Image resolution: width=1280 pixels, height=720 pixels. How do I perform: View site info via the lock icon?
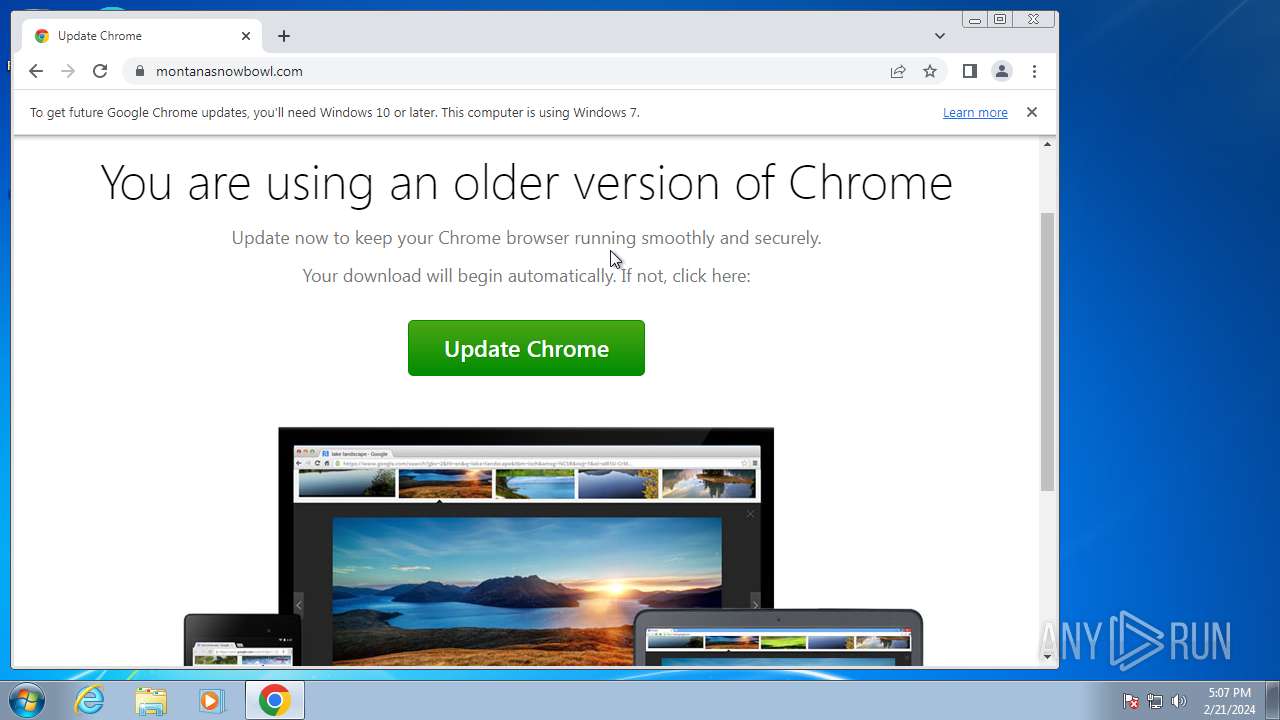pyautogui.click(x=139, y=71)
